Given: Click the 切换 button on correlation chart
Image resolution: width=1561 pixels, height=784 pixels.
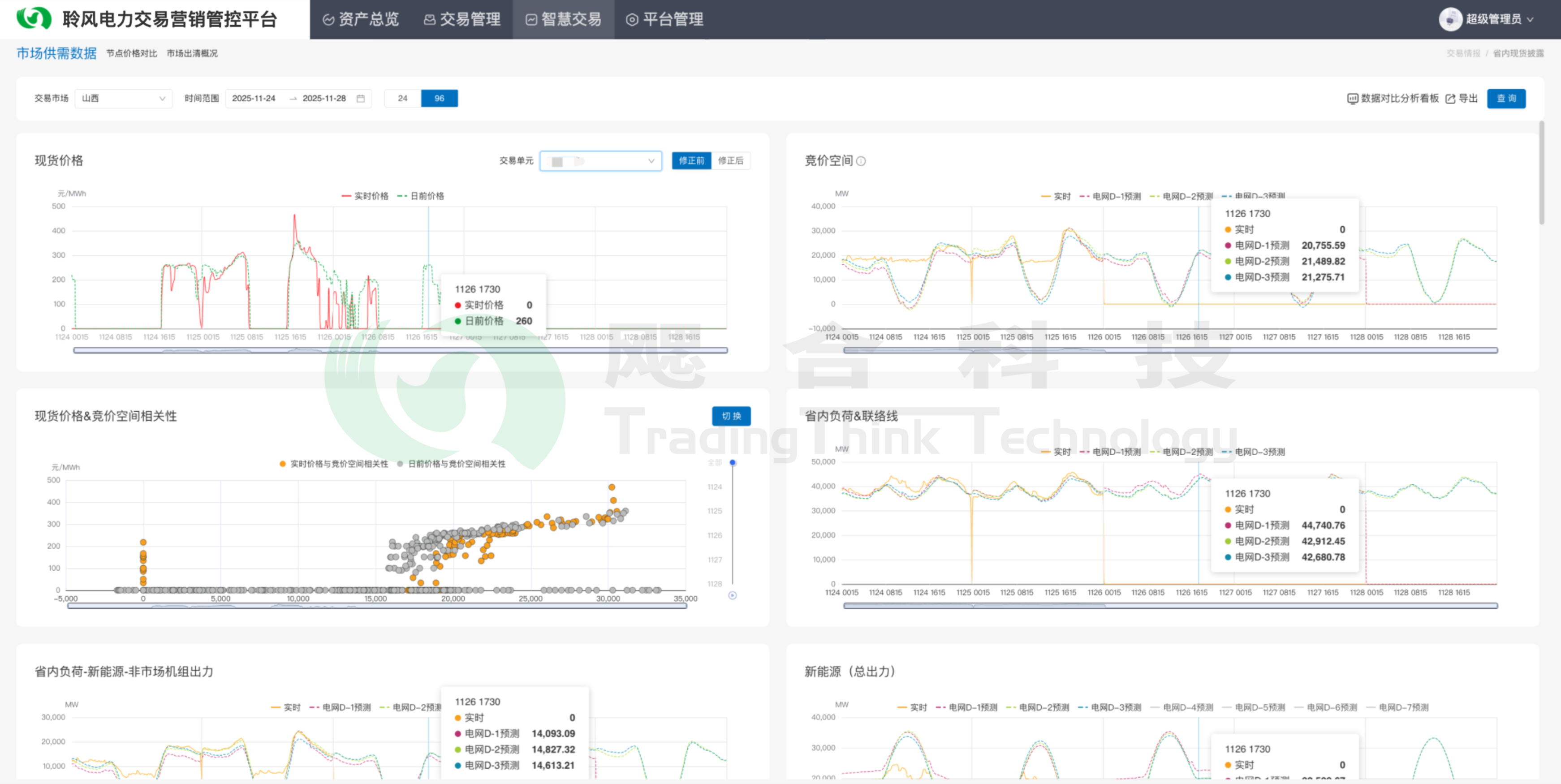Looking at the screenshot, I should [x=731, y=416].
